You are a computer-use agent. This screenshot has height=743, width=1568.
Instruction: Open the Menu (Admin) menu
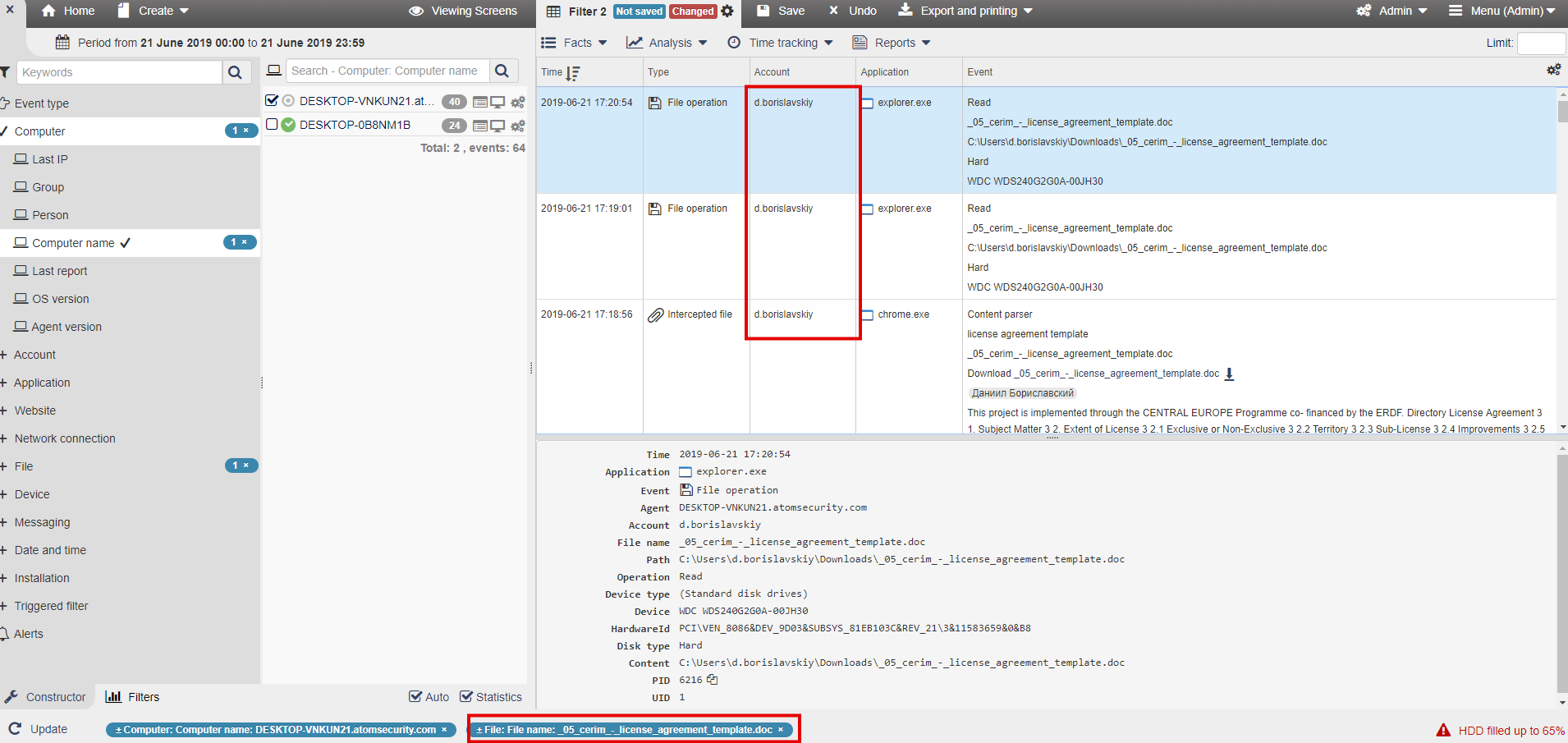[x=1502, y=11]
